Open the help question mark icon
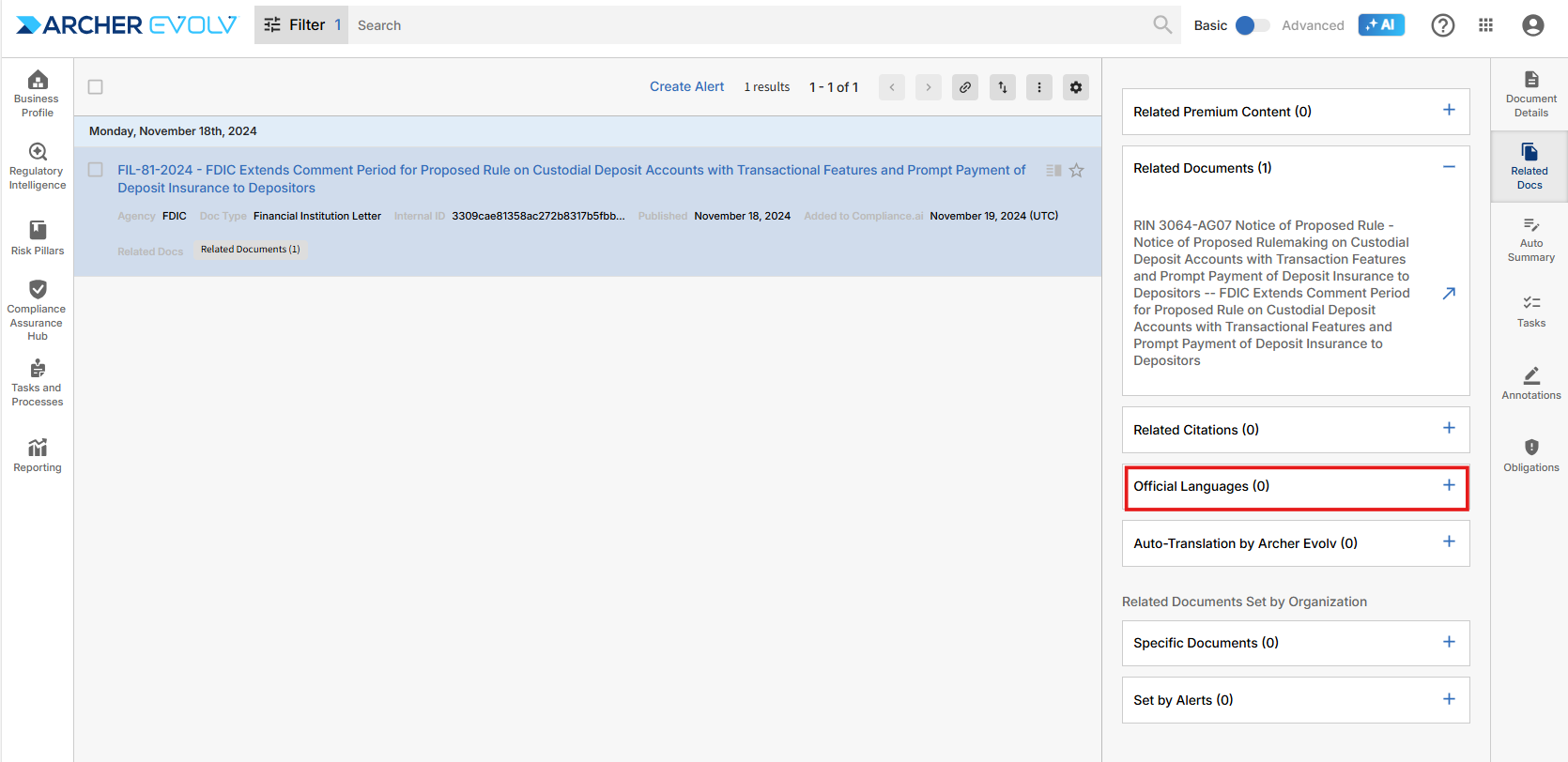Screen dimensions: 1568x762 click(1442, 25)
